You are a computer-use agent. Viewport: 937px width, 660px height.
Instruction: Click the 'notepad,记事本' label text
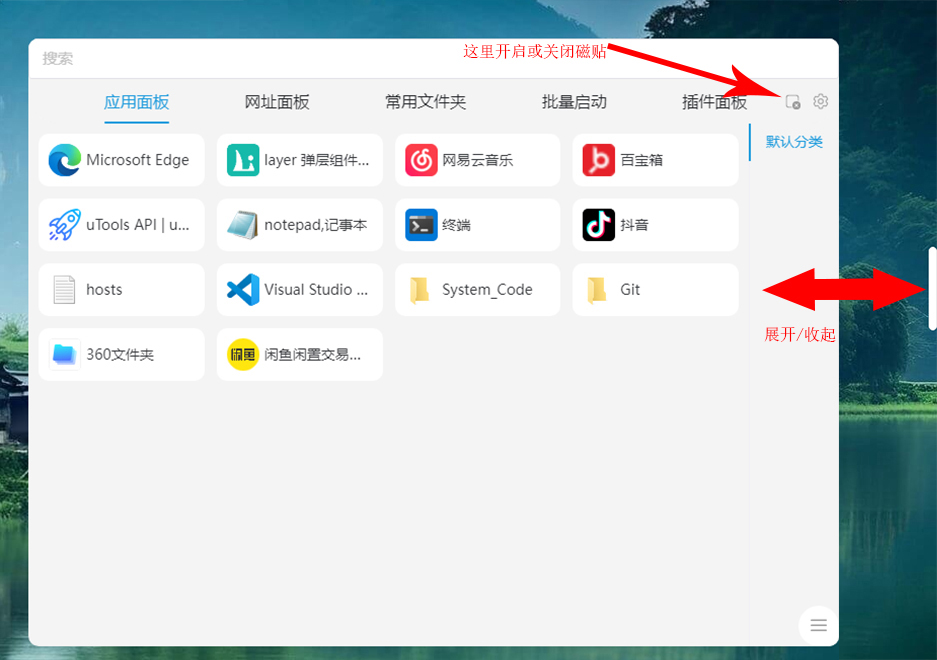pos(316,225)
